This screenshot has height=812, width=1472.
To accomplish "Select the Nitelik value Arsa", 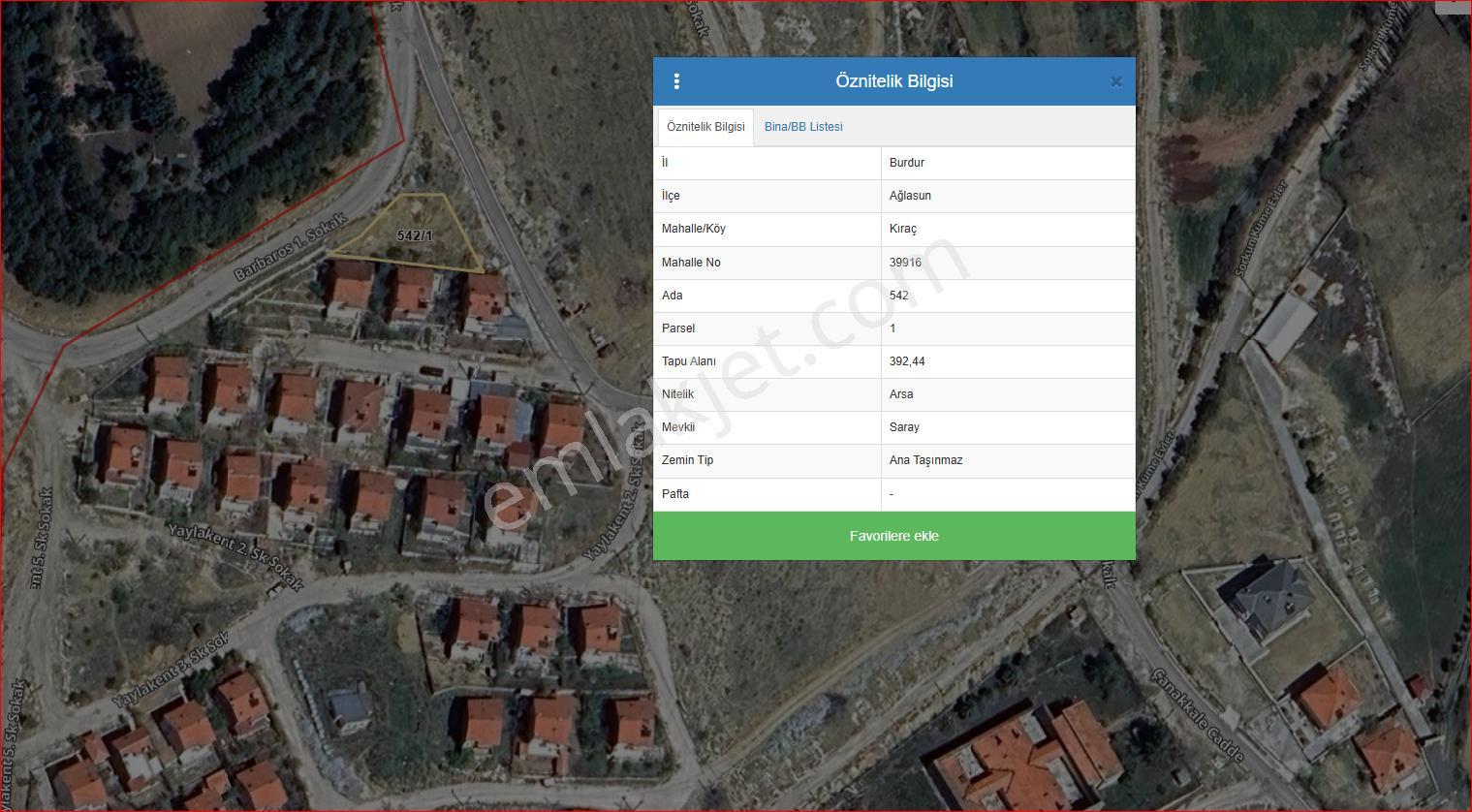I will [901, 394].
